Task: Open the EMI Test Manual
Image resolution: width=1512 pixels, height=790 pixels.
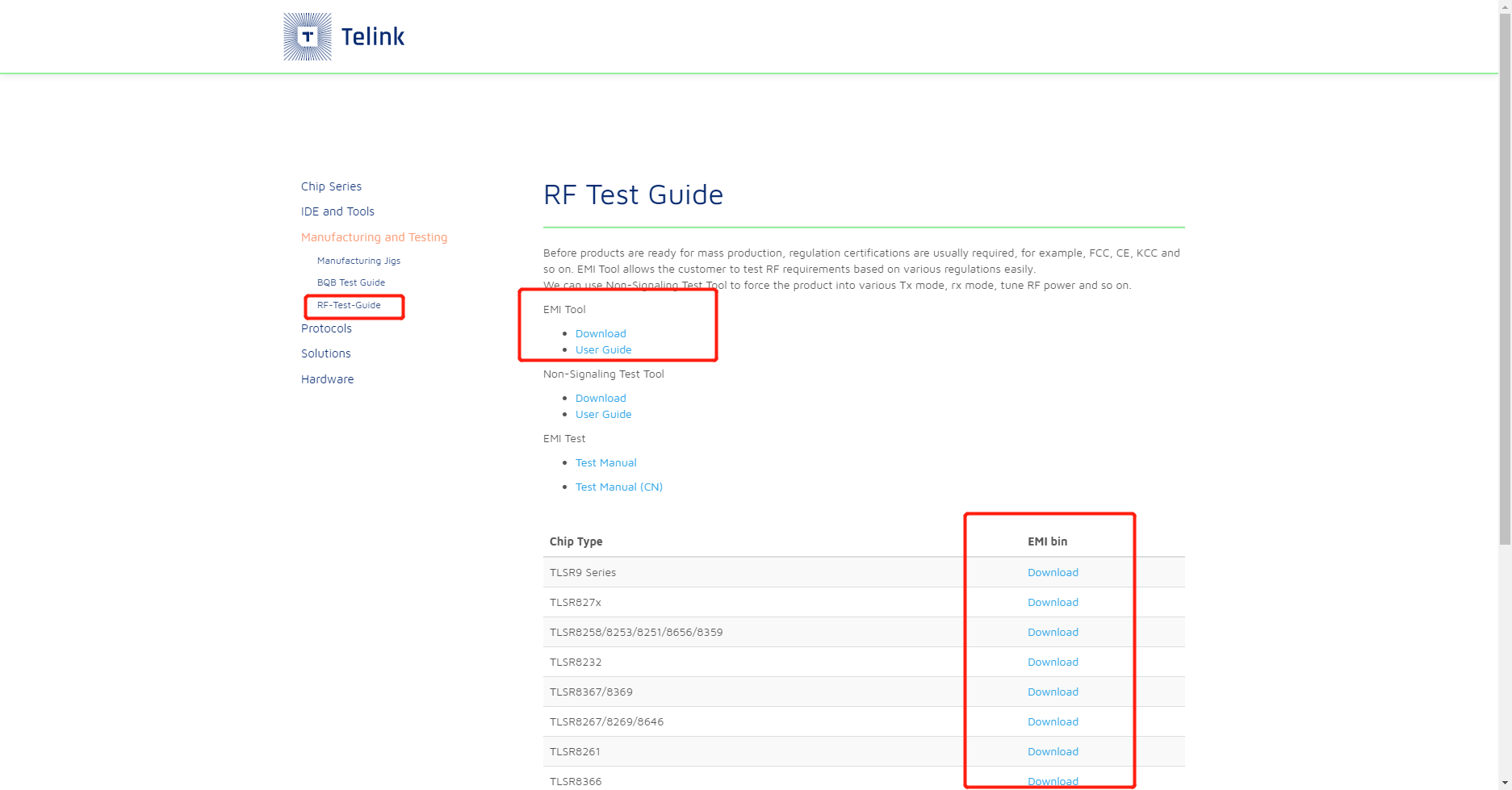Action: [x=605, y=462]
